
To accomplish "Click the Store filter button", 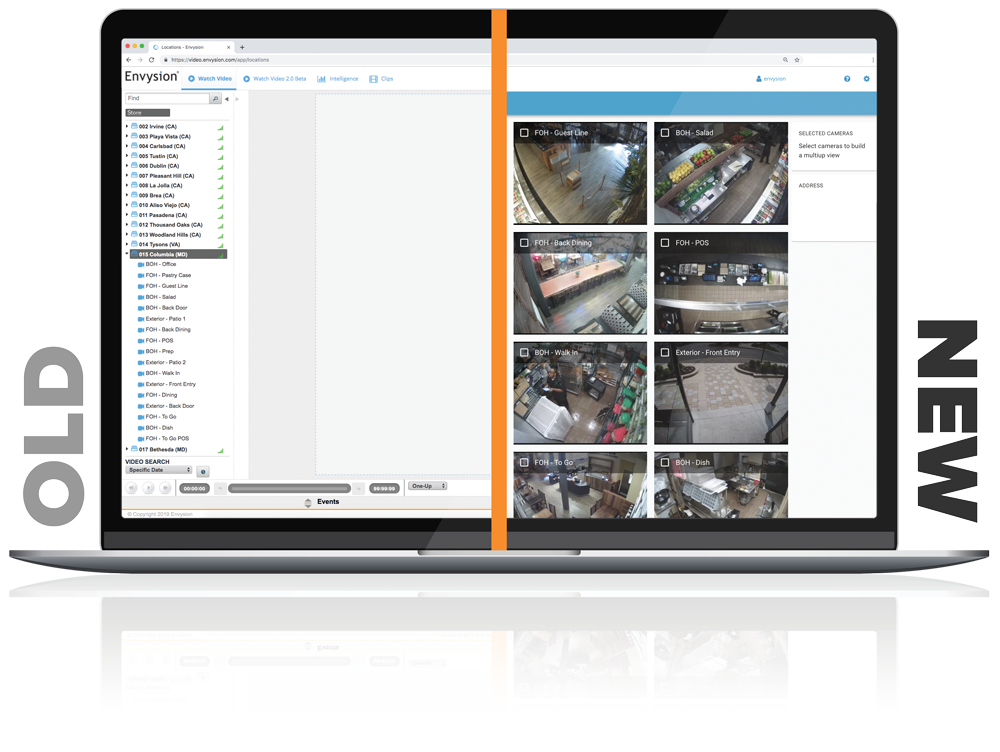I will [x=147, y=113].
